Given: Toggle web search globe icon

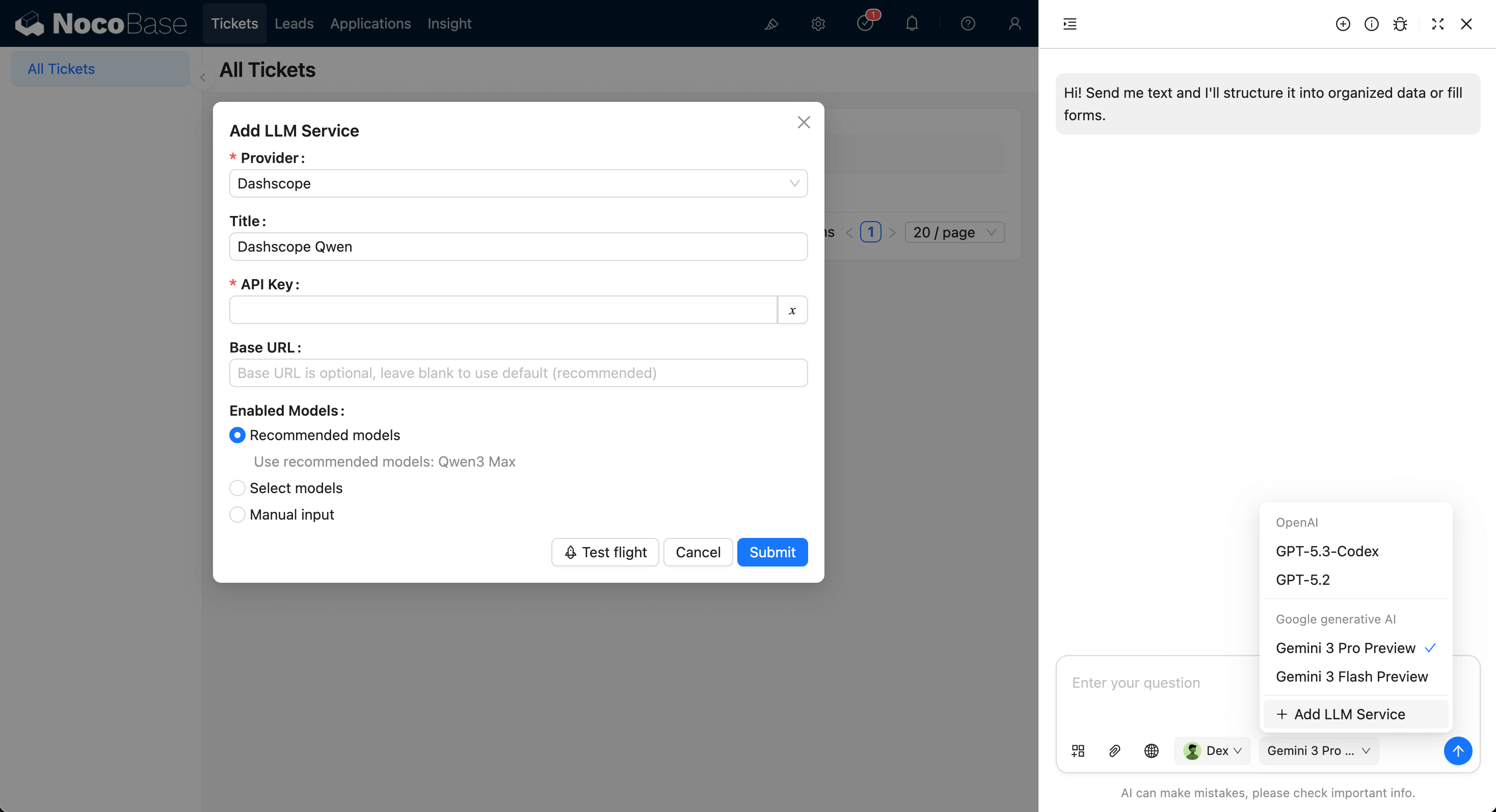Looking at the screenshot, I should [1151, 750].
